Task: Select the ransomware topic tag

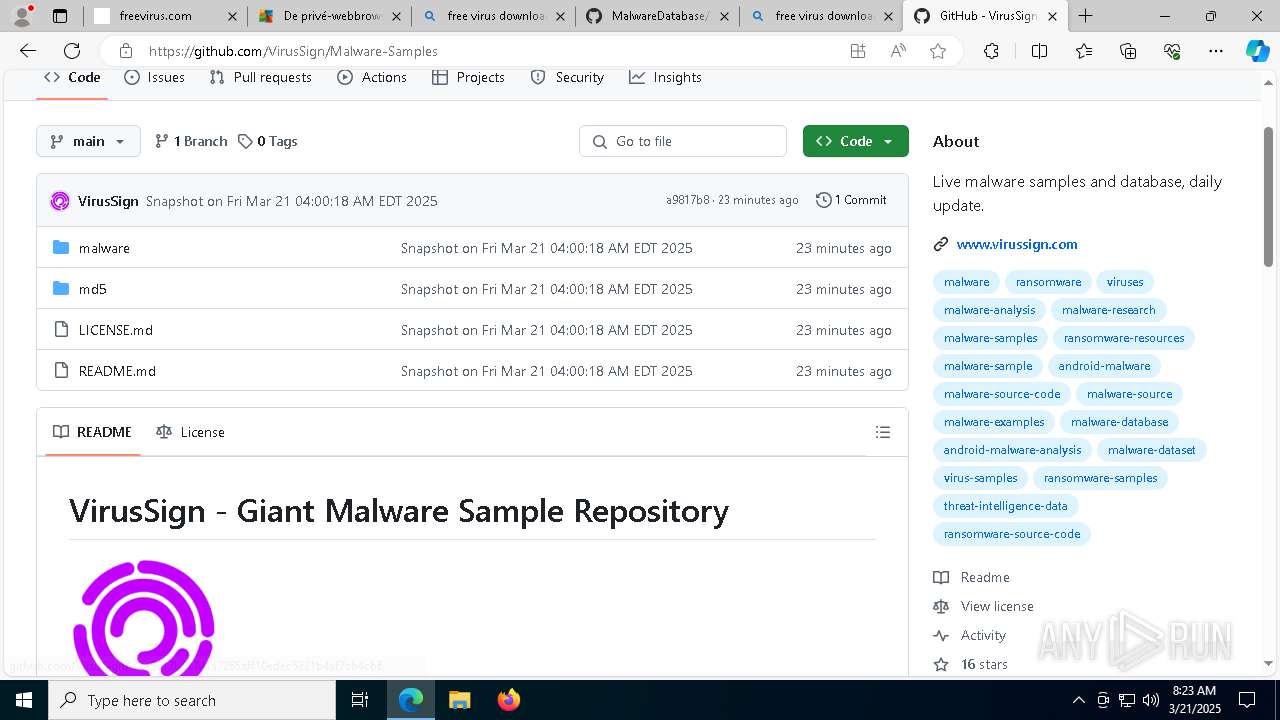Action: pyautogui.click(x=1048, y=282)
